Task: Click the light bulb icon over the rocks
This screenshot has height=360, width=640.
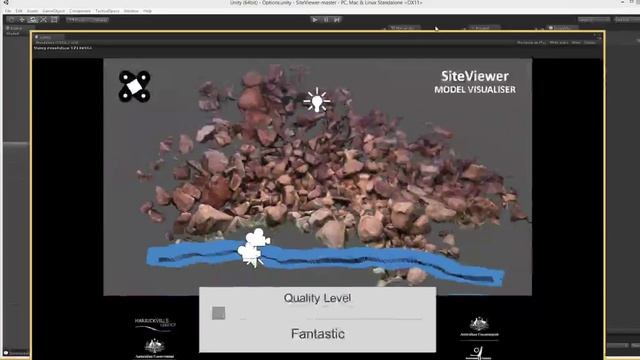Action: pyautogui.click(x=317, y=100)
